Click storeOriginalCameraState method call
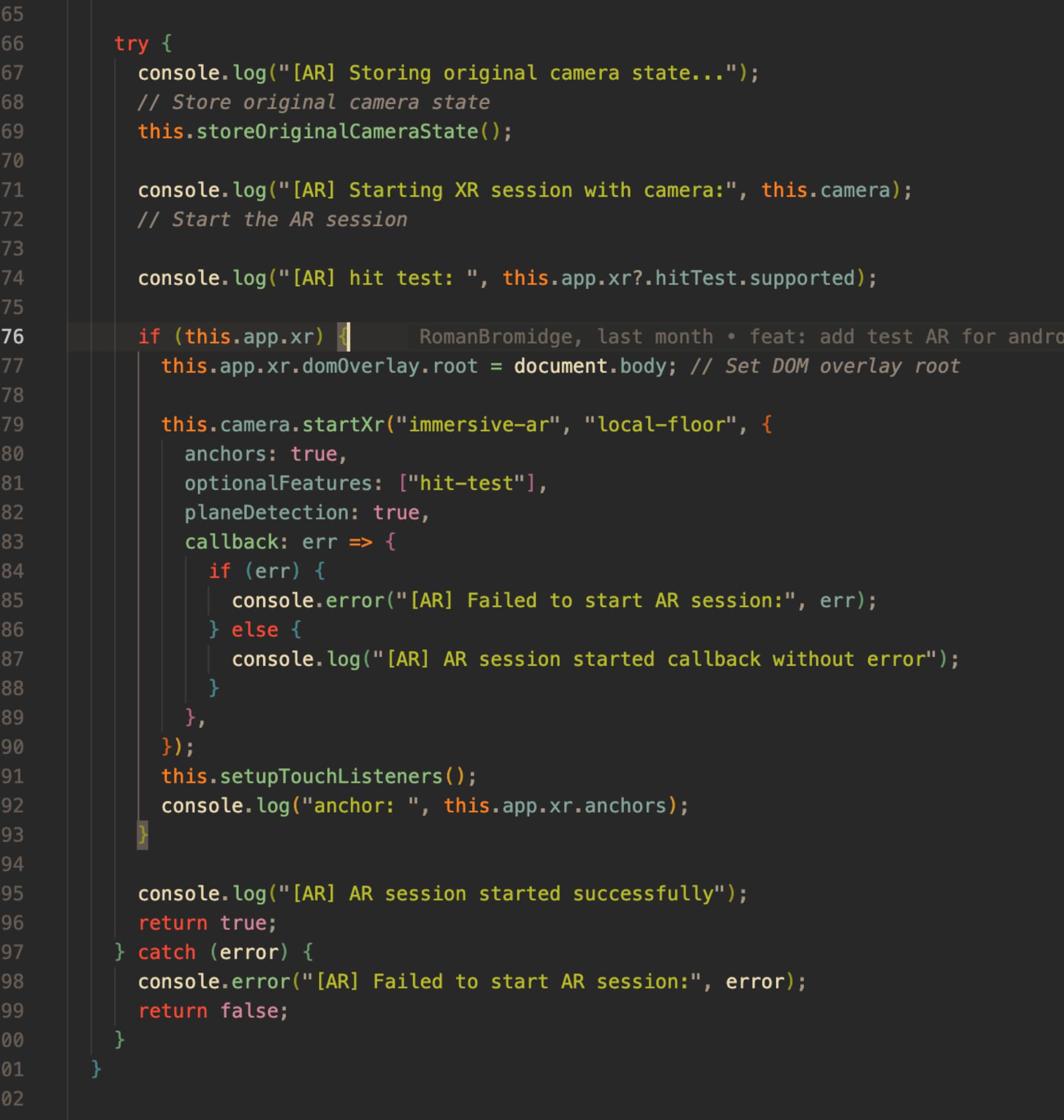This screenshot has width=1064, height=1120. 337,131
